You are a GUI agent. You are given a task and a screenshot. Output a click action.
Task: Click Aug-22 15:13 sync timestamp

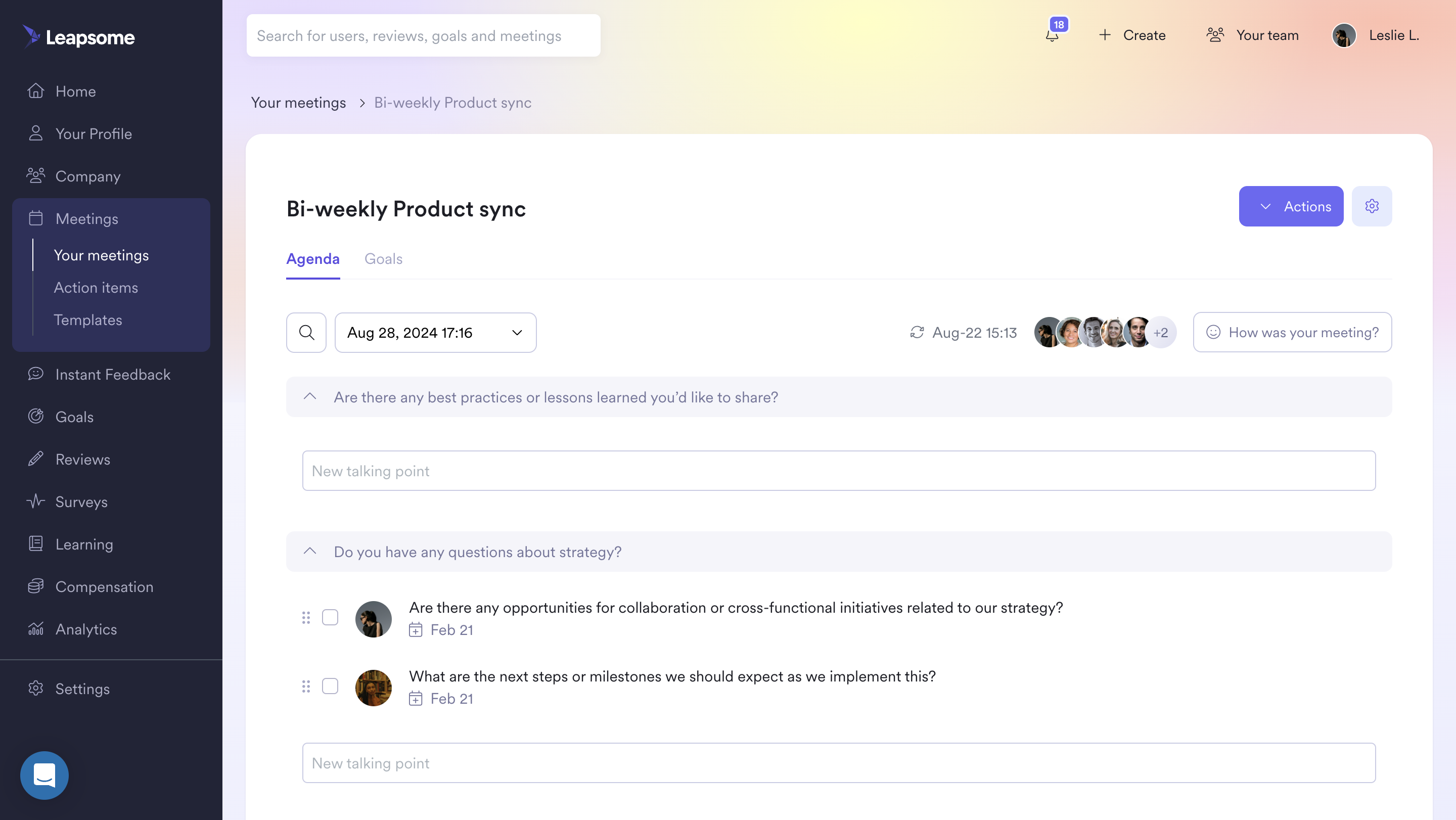click(974, 332)
